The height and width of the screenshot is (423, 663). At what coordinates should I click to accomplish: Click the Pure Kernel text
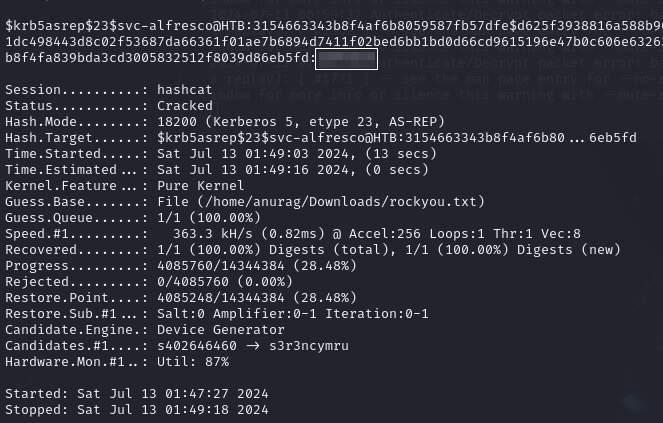(201, 185)
